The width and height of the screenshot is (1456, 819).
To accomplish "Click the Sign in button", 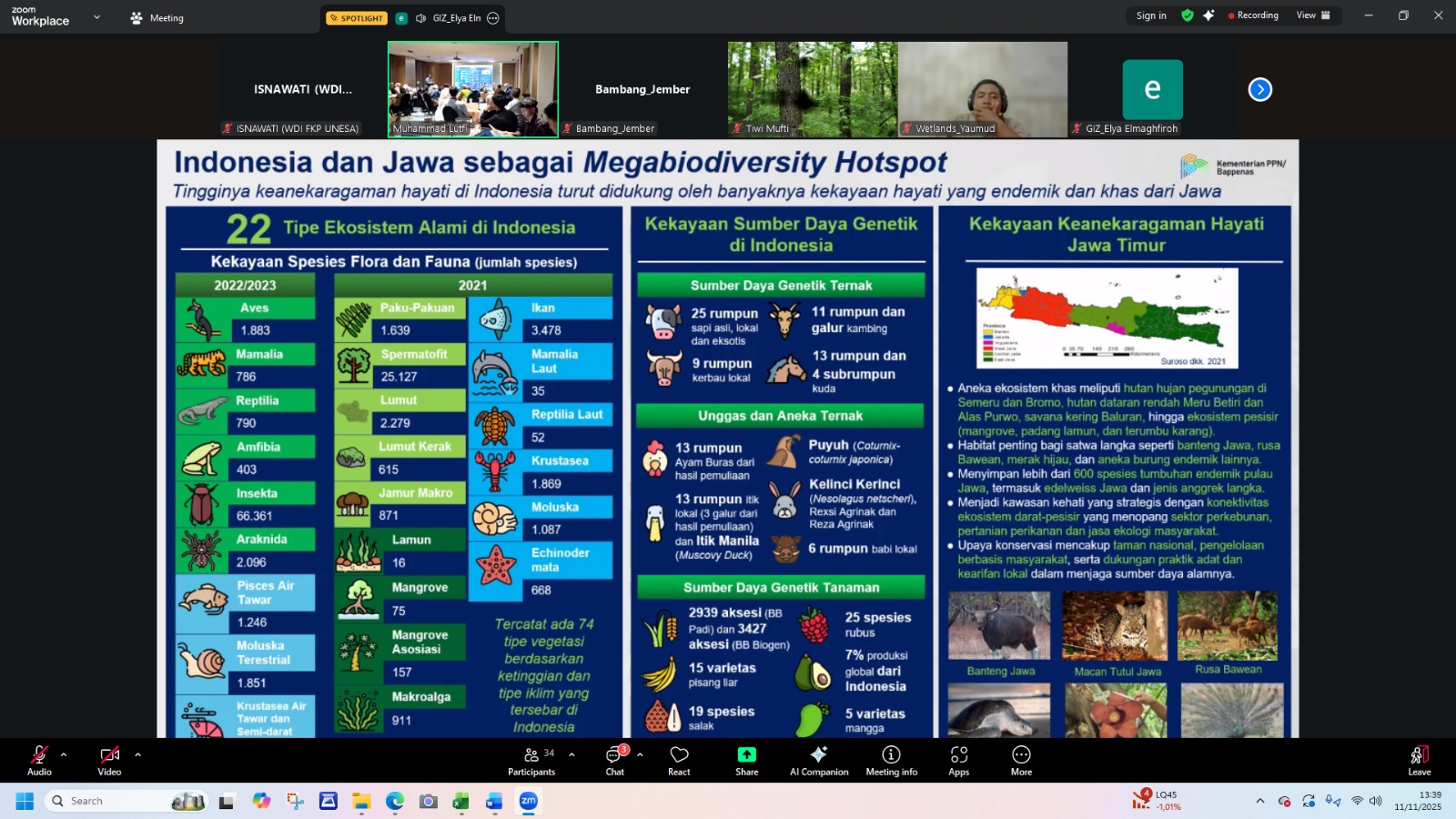I will (1151, 15).
